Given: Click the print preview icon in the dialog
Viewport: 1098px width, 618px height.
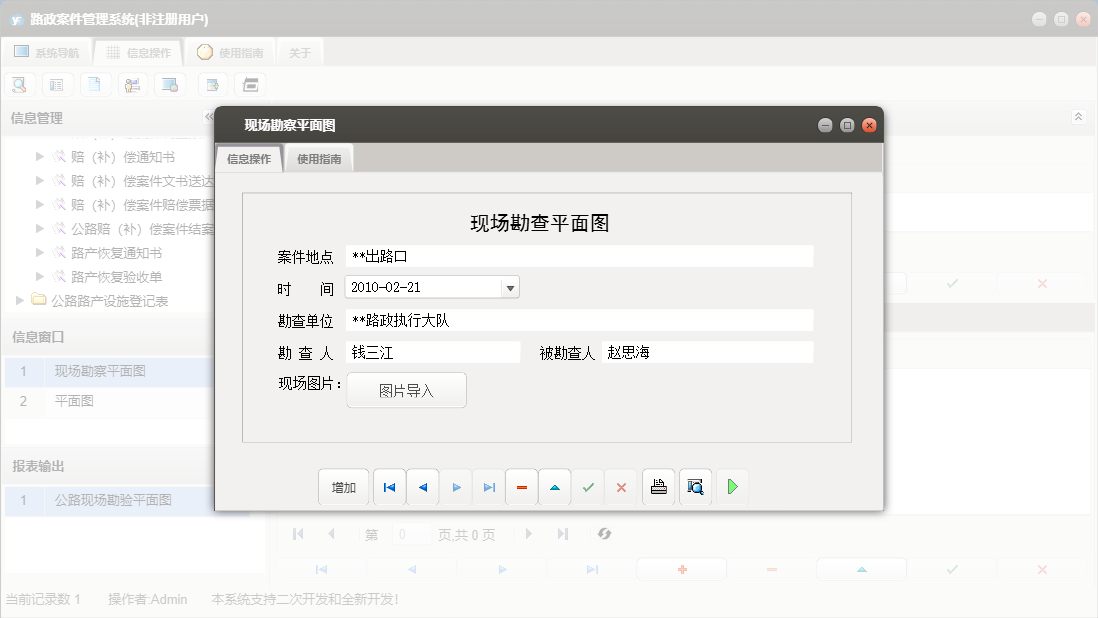Looking at the screenshot, I should pos(695,487).
